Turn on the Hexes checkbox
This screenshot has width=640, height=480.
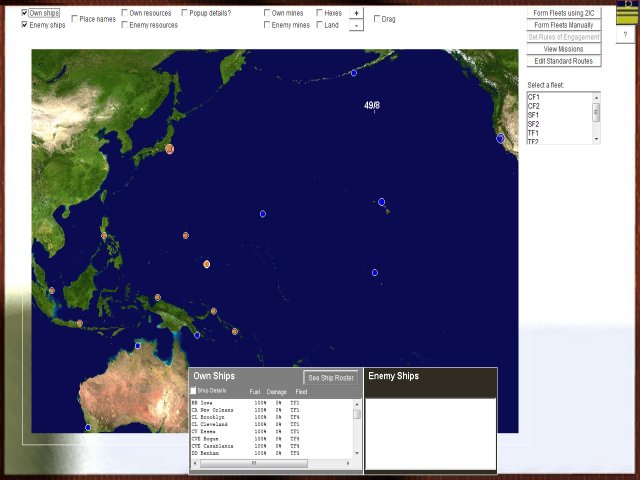coord(318,13)
